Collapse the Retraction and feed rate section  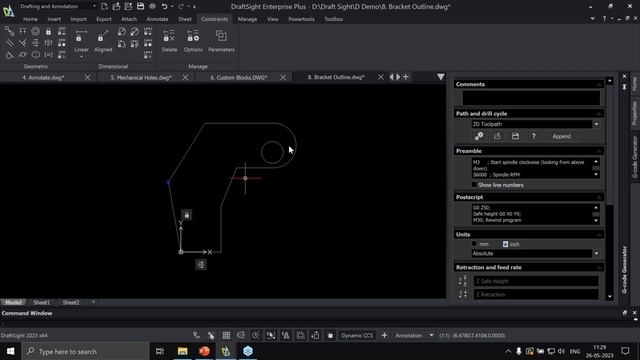click(x=599, y=267)
